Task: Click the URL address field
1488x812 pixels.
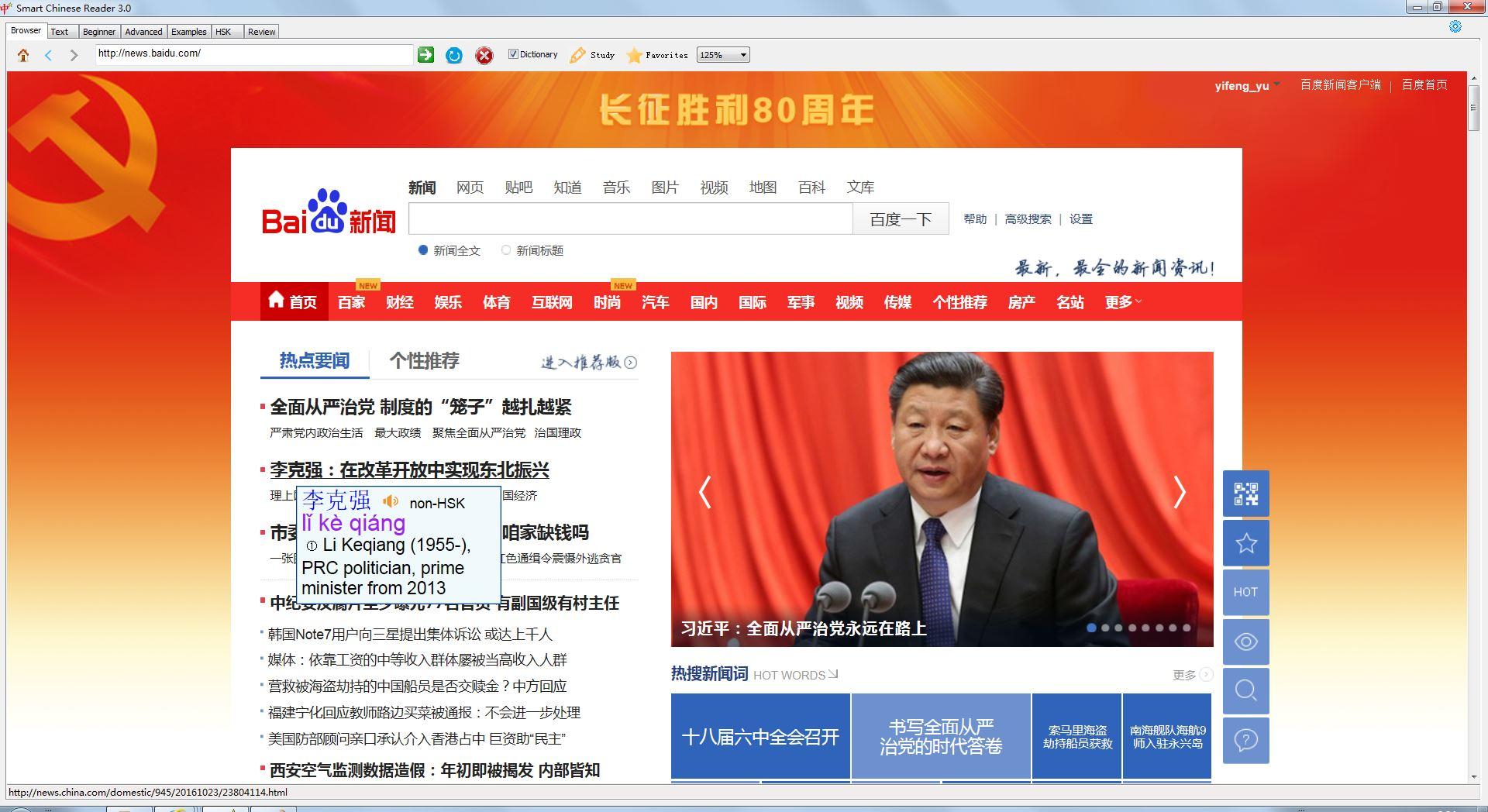Action: coord(254,54)
